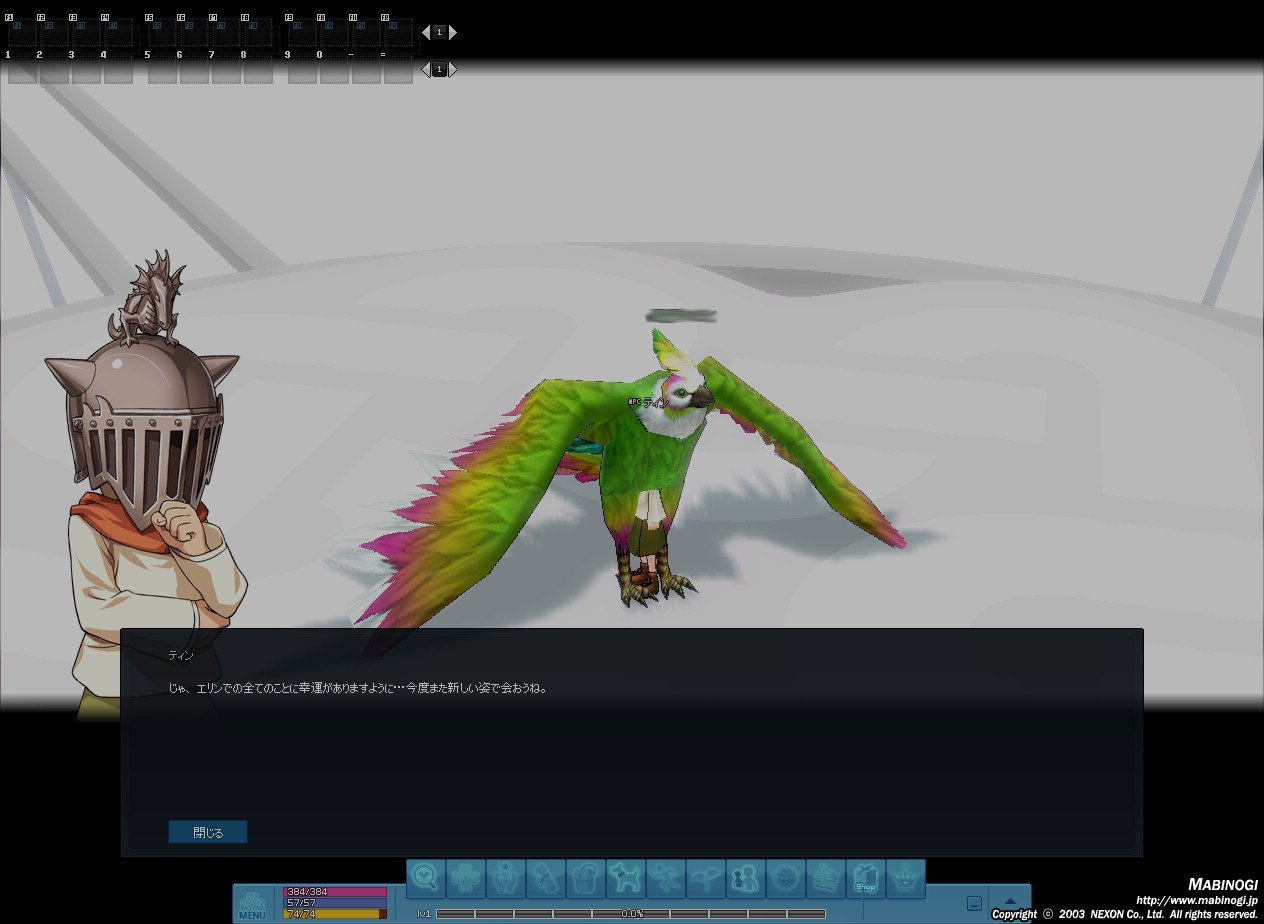Screen dimensions: 1264x924
Task: Click the crown icon in bottom toolbar
Action: [906, 878]
